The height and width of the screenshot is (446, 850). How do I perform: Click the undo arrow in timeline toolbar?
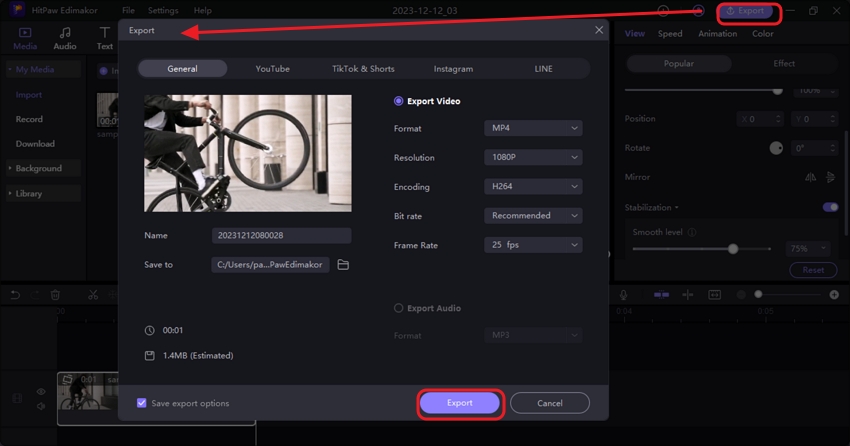coord(15,295)
